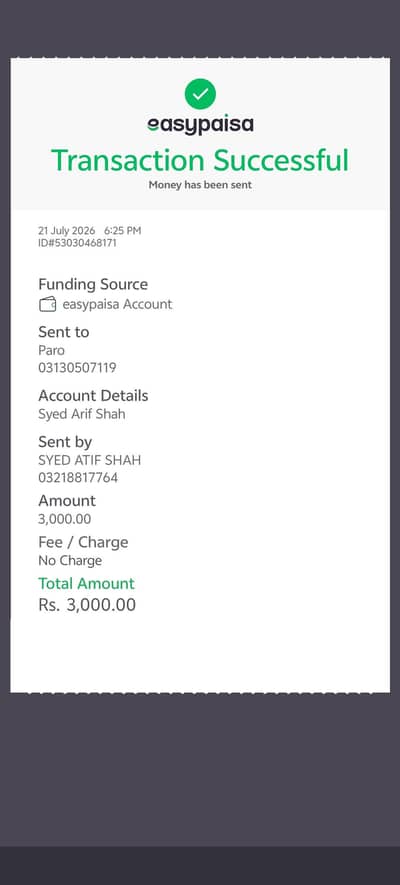The width and height of the screenshot is (400, 885).
Task: Click the Amount value 3,000.00
Action: click(x=64, y=519)
